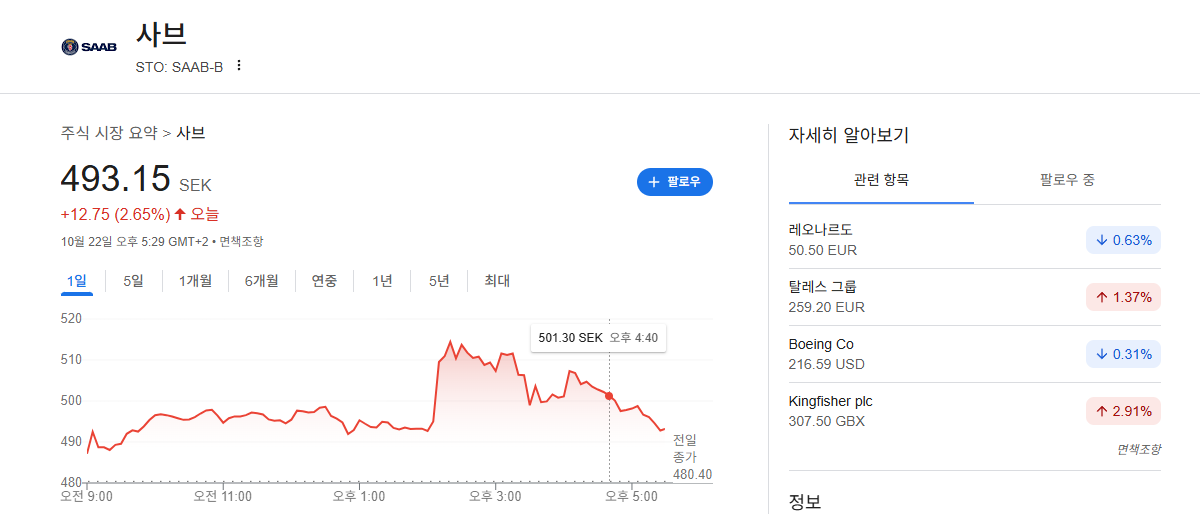Click the SAAB company logo

[89, 47]
